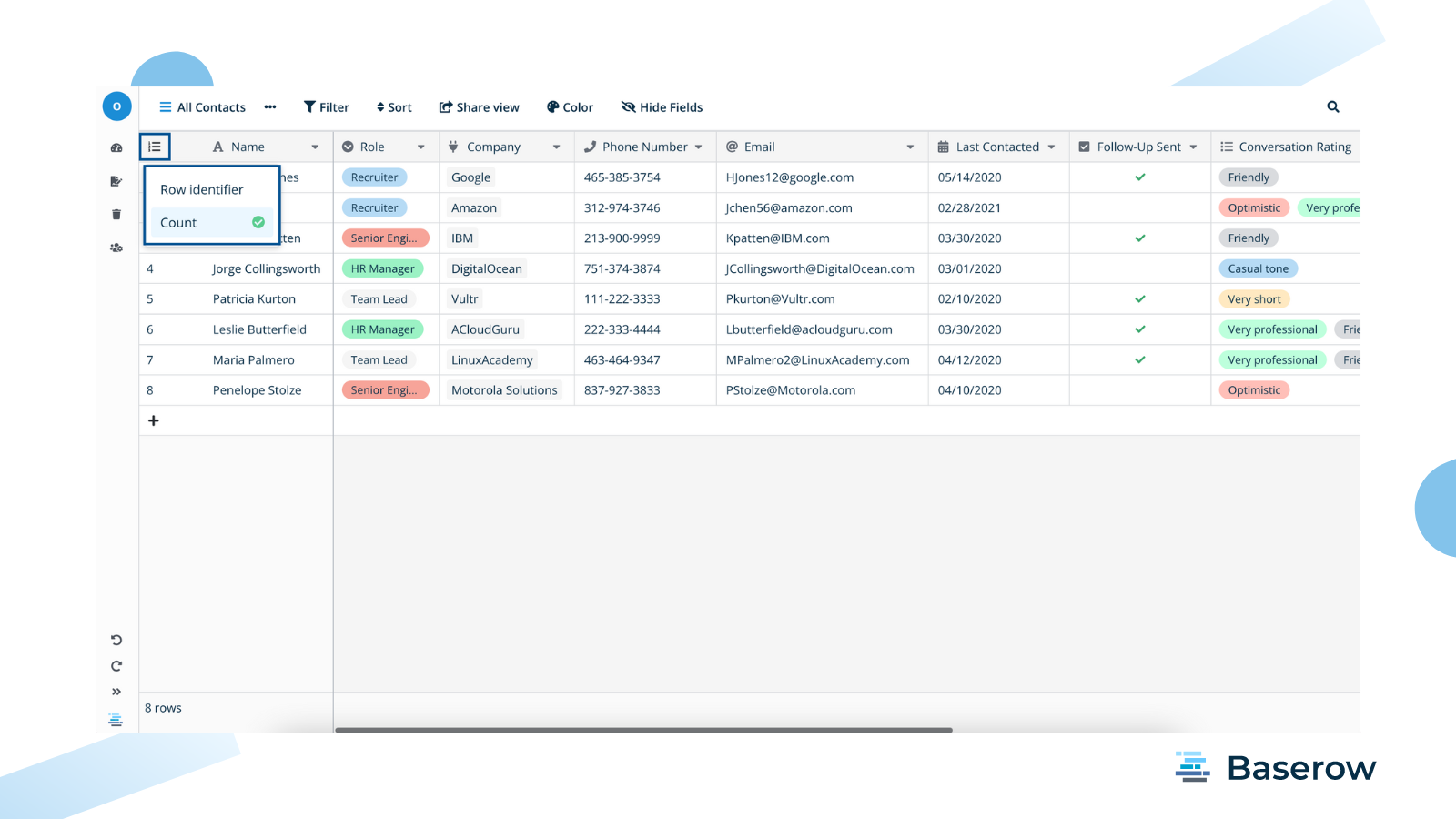Click the @ icon beside Email

coord(732,147)
